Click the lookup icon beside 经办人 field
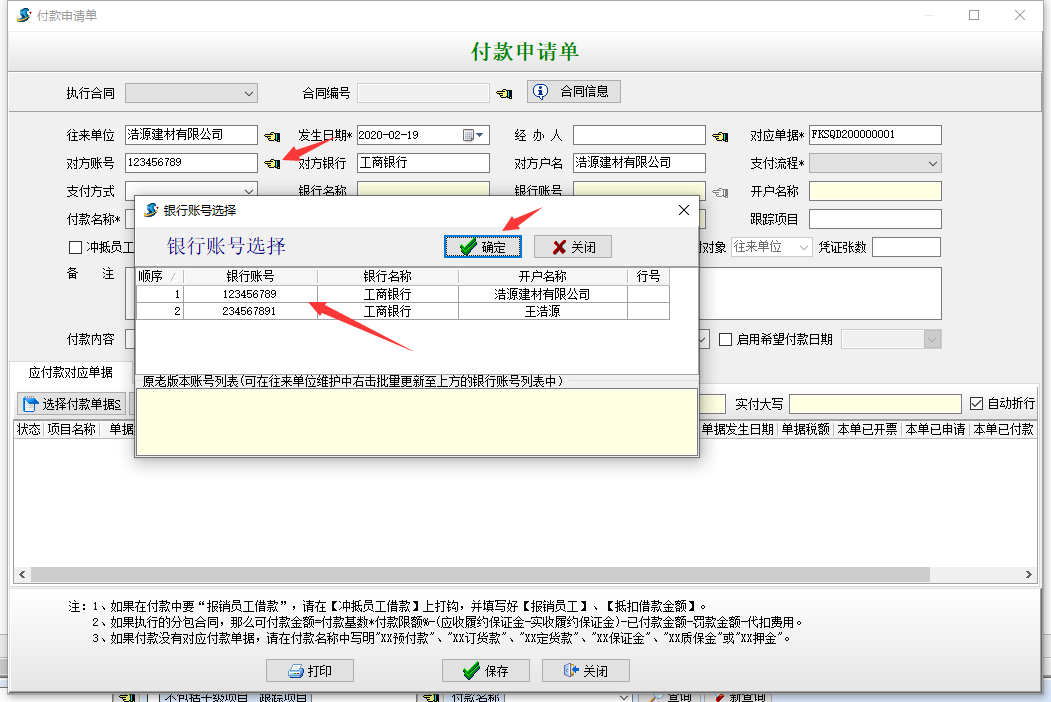 click(x=719, y=134)
